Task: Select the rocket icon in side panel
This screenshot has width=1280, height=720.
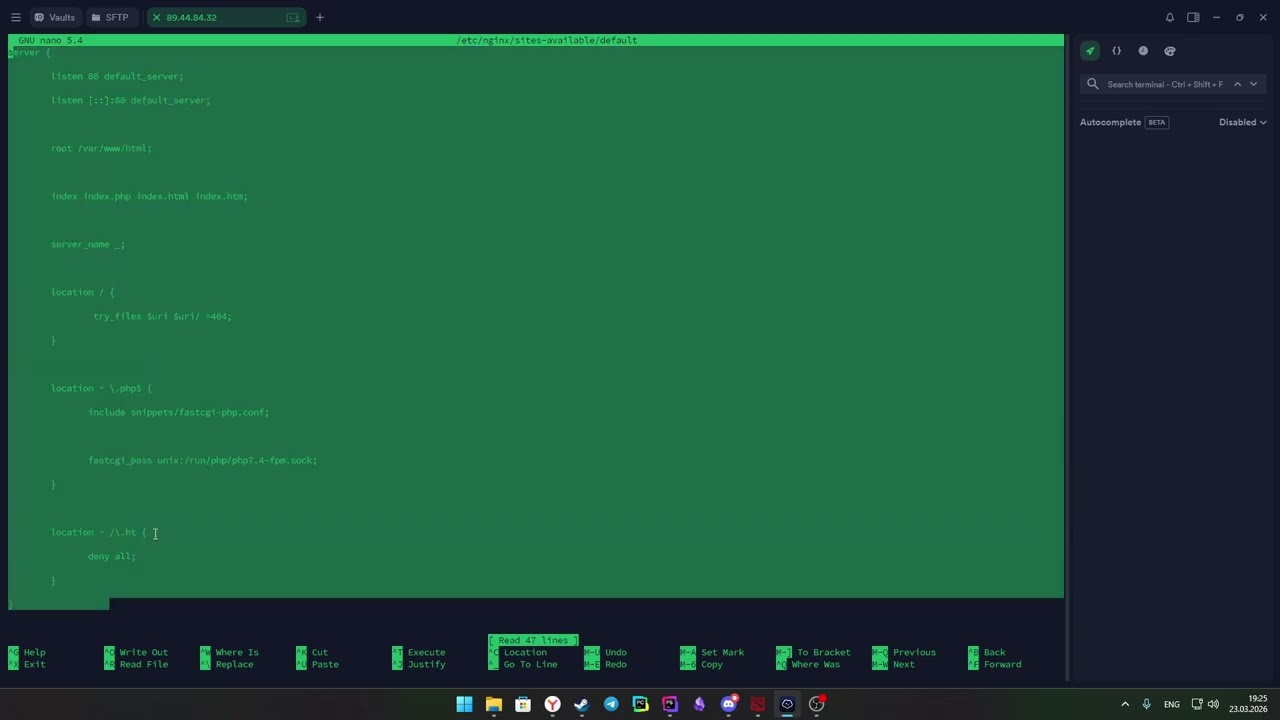Action: coord(1090,51)
